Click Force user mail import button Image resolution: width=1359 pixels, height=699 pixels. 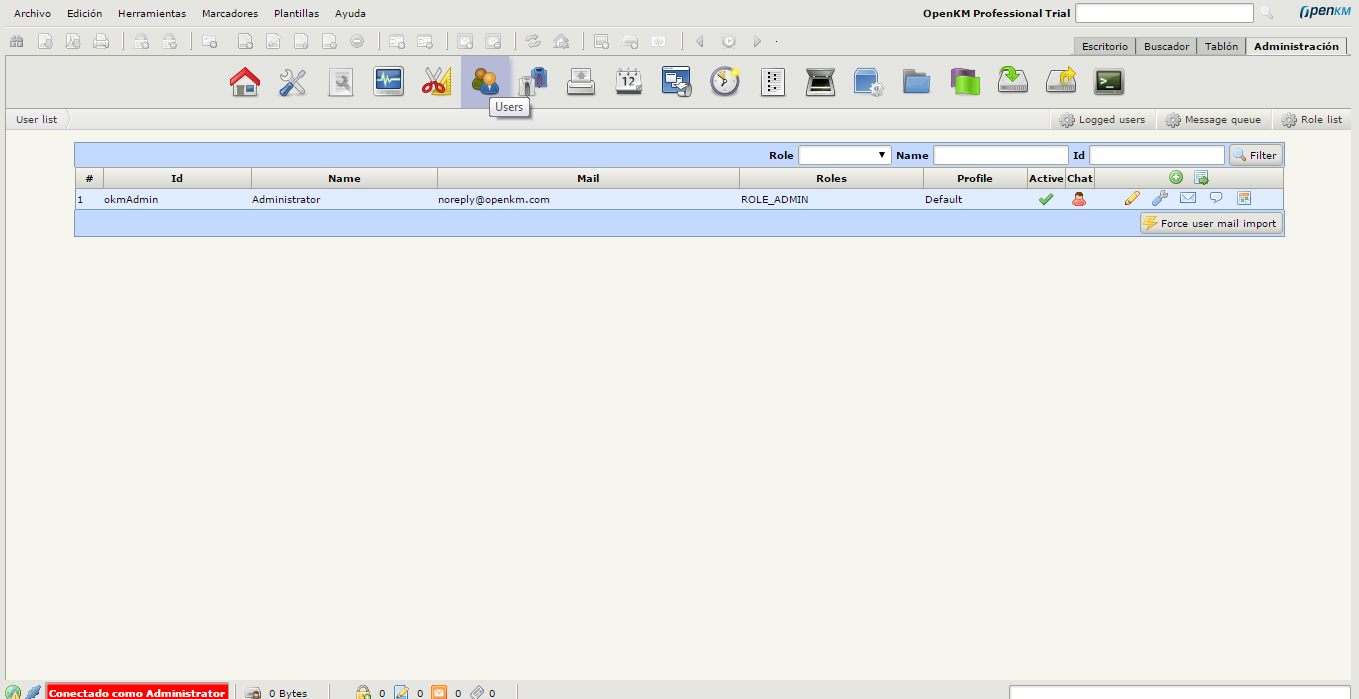(1211, 223)
